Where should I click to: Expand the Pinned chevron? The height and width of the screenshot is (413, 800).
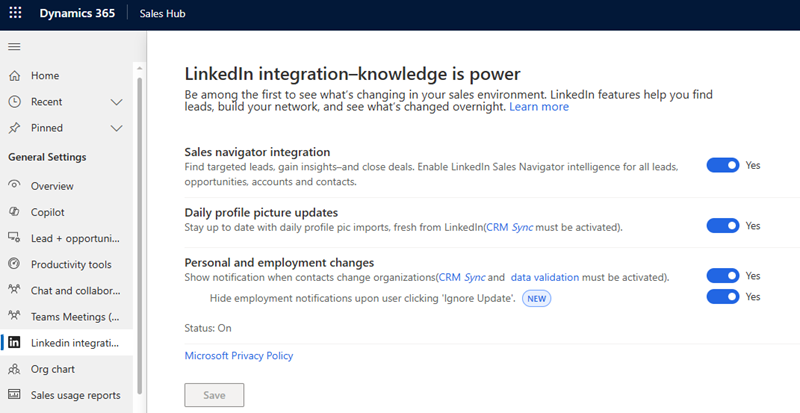click(117, 128)
